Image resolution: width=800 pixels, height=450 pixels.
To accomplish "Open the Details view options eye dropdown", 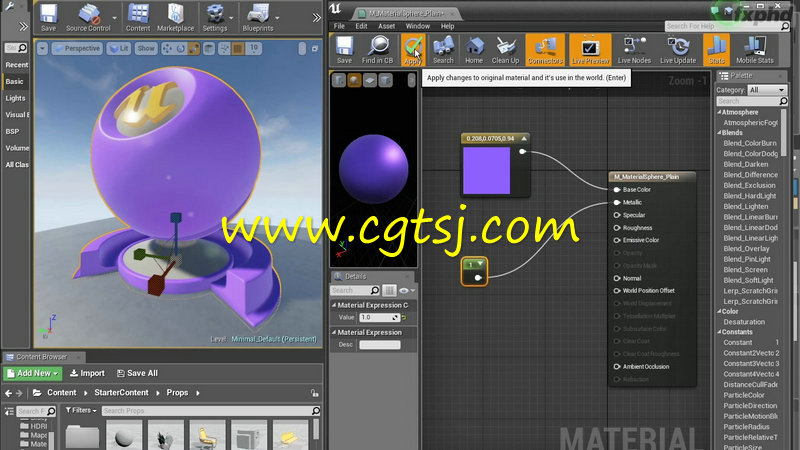I will click(x=407, y=290).
